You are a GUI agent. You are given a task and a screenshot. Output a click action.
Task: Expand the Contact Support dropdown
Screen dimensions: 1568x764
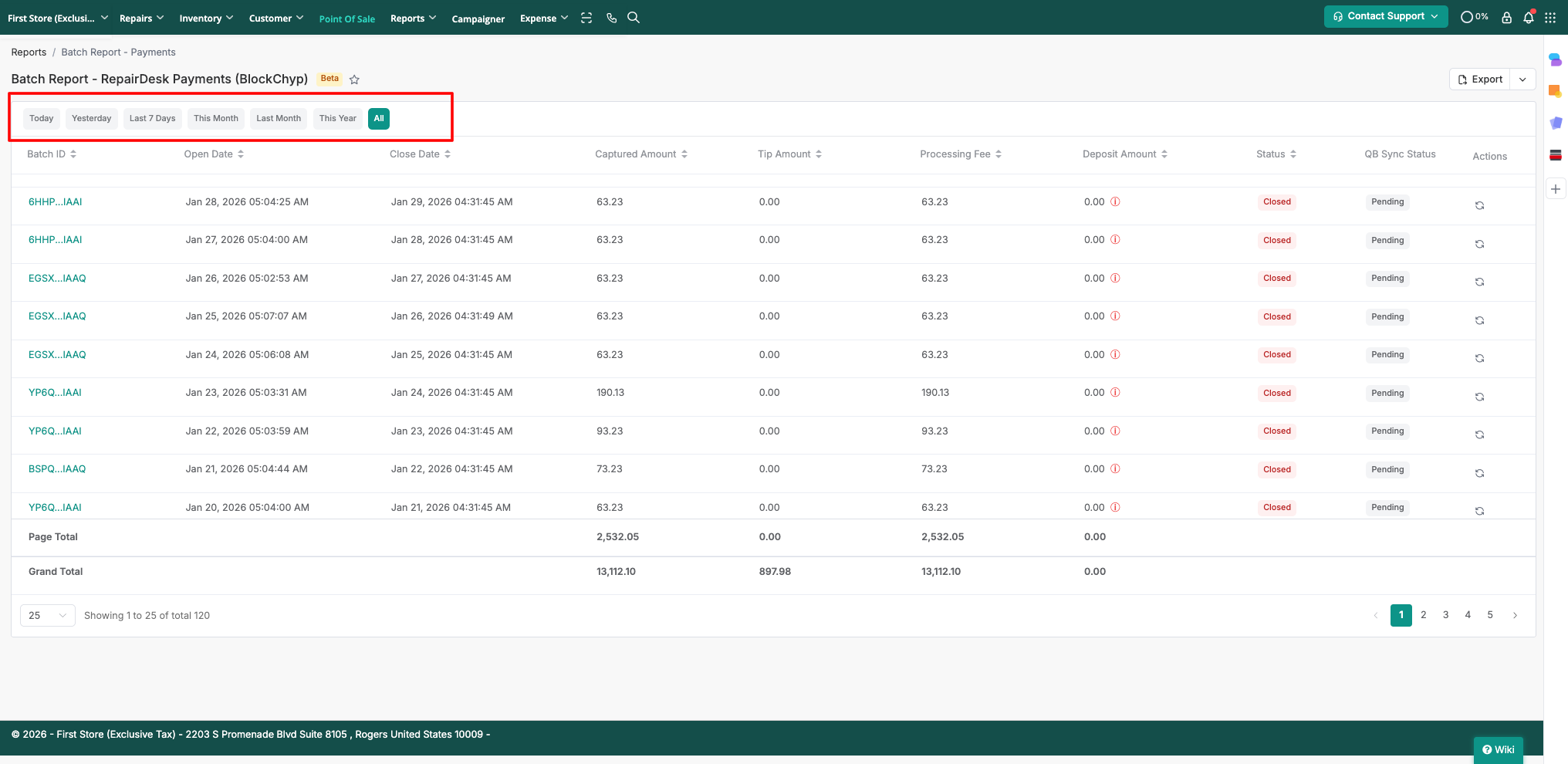[x=1386, y=16]
